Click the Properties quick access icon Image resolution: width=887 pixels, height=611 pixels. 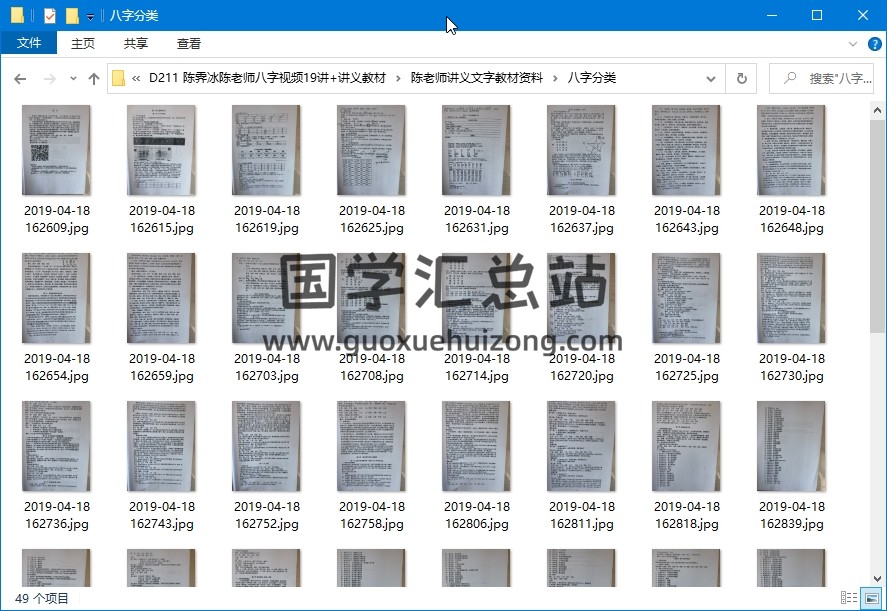(x=50, y=15)
